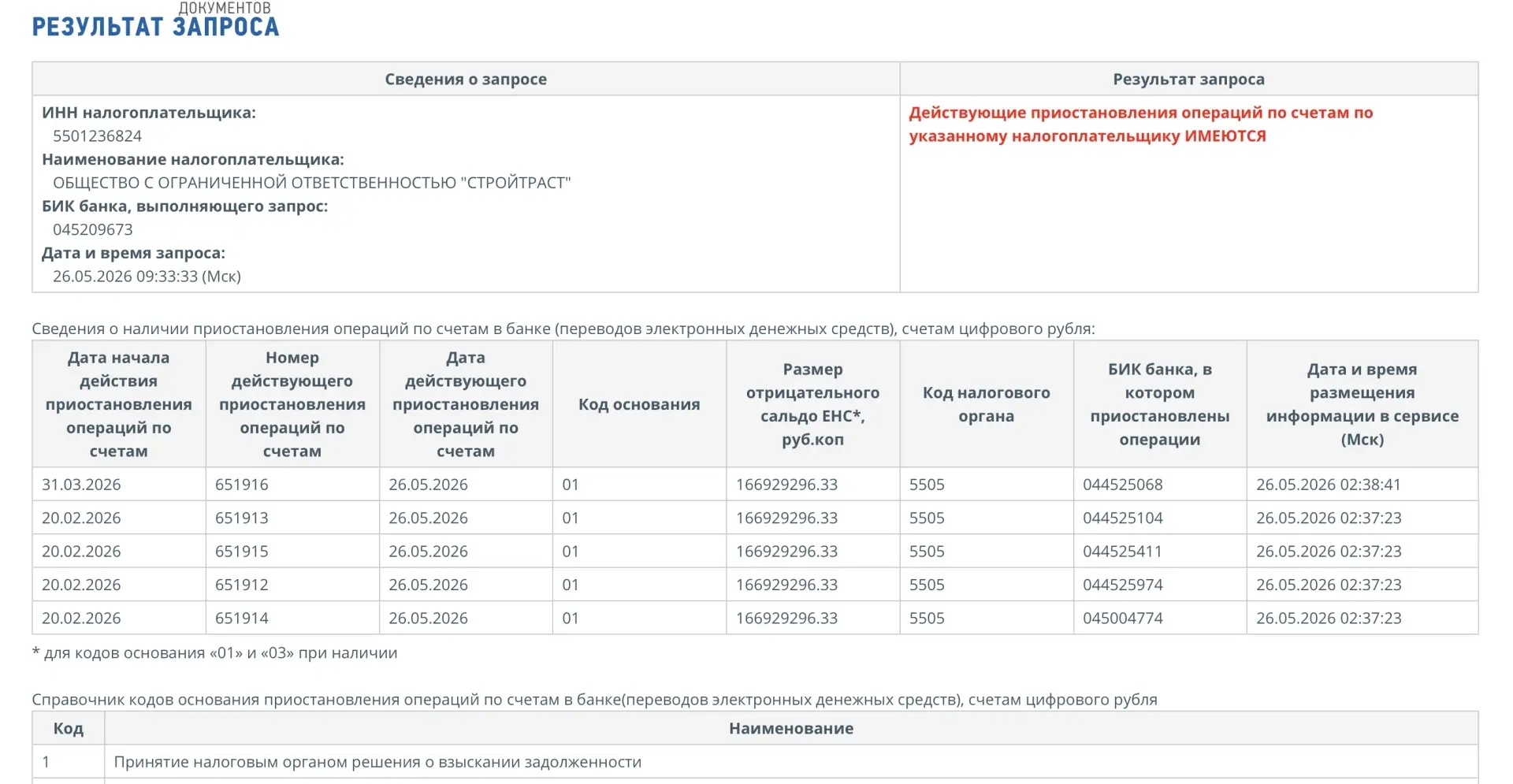This screenshot has height=784, width=1513.
Task: Select request timestamp 26.05.2026 09:33:33 (Мск)
Action: click(147, 277)
